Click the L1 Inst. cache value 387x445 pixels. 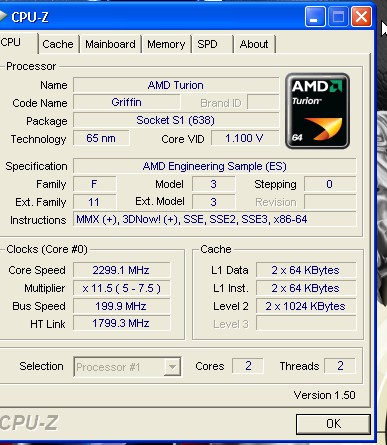point(306,288)
